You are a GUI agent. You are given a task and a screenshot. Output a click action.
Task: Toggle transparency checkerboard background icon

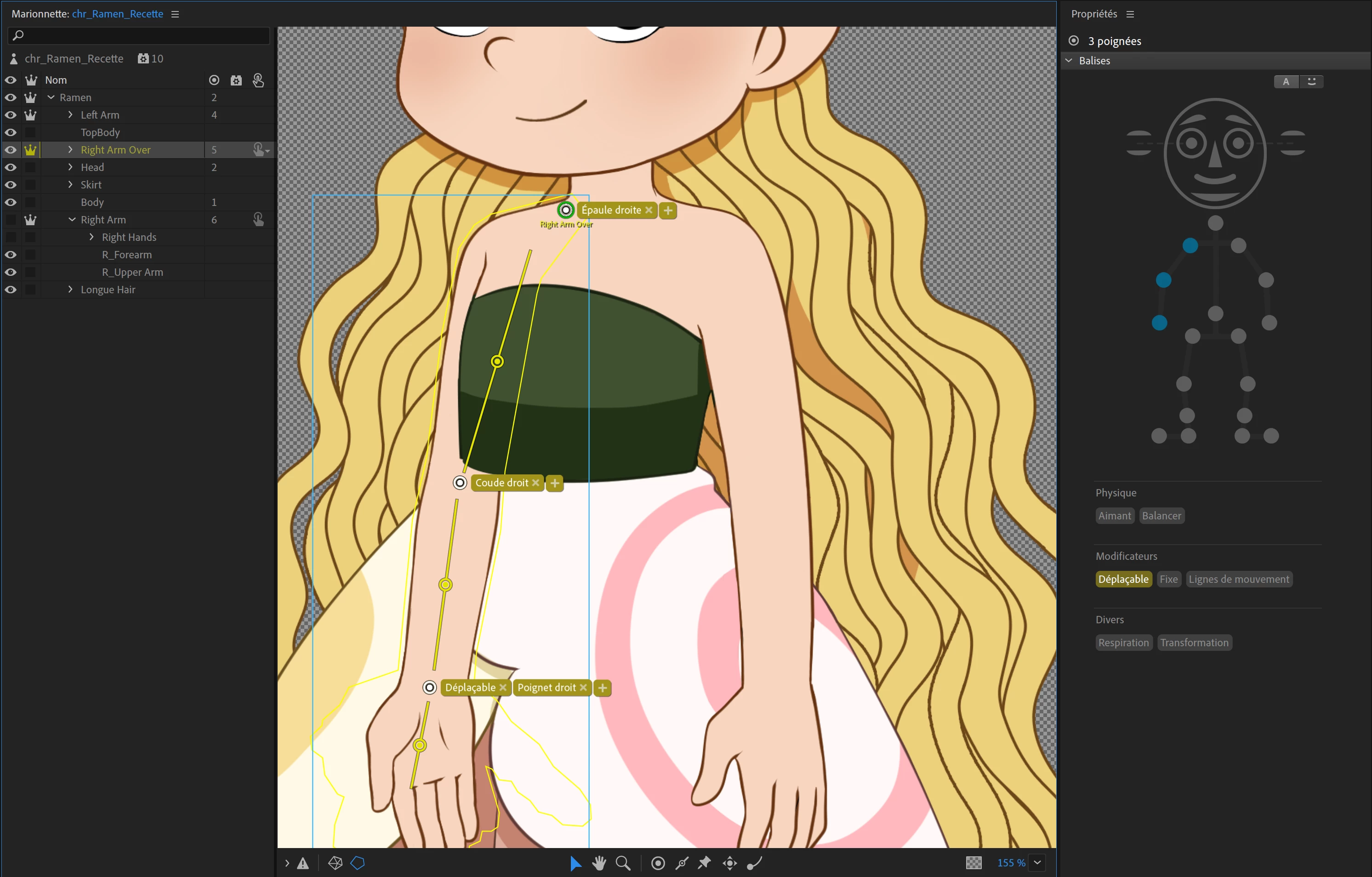(974, 863)
